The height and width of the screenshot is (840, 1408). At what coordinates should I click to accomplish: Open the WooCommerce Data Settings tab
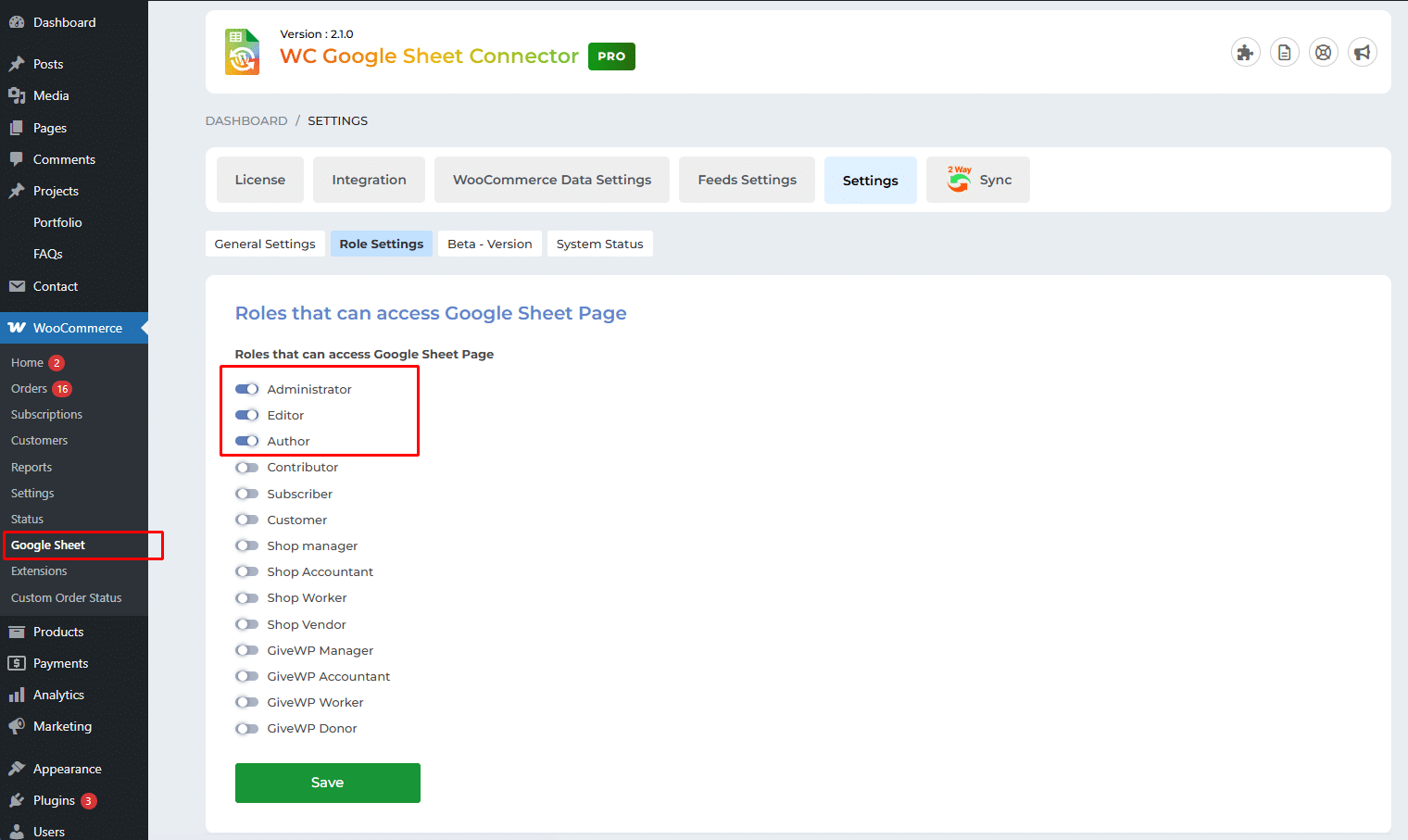tap(551, 180)
